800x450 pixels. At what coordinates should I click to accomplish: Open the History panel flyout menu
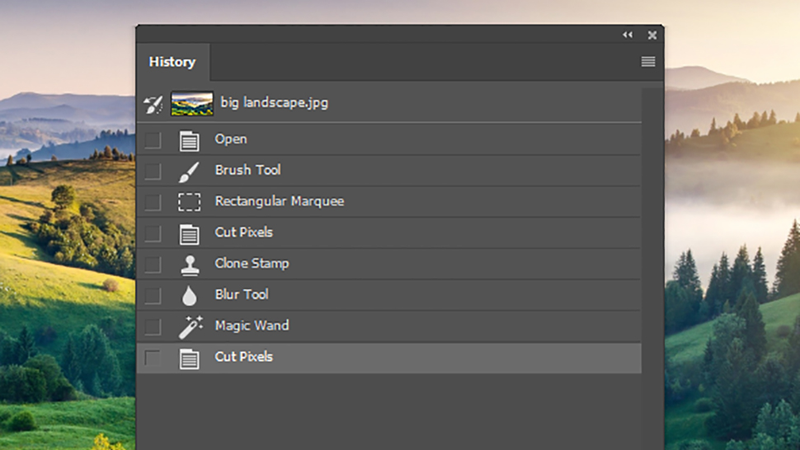[x=648, y=62]
